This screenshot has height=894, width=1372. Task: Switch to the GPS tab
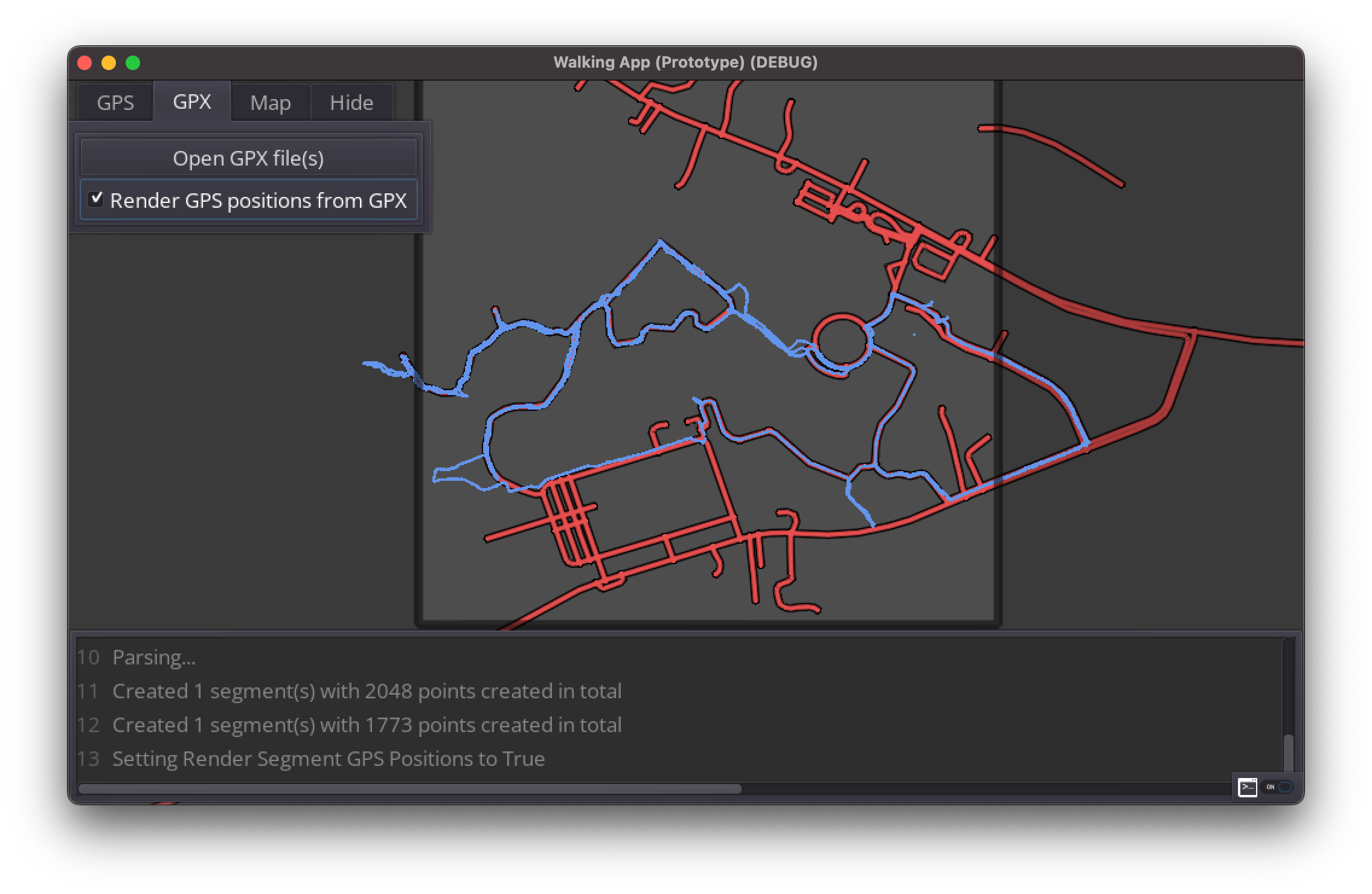(x=115, y=102)
